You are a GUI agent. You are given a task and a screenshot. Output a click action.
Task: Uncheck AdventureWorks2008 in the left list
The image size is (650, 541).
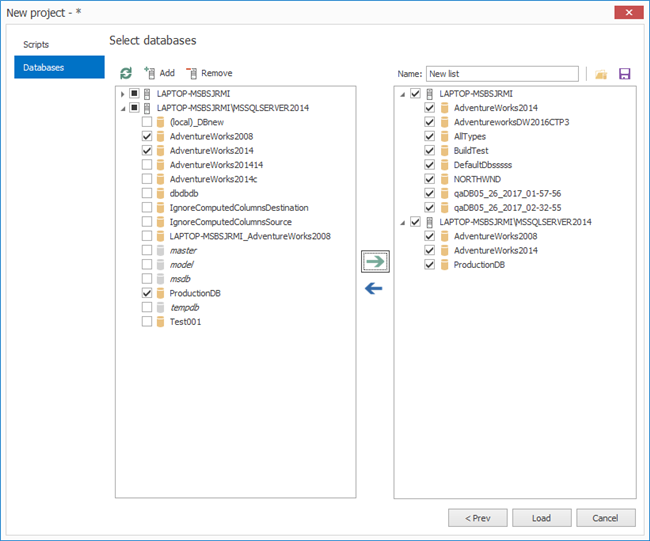[x=147, y=136]
